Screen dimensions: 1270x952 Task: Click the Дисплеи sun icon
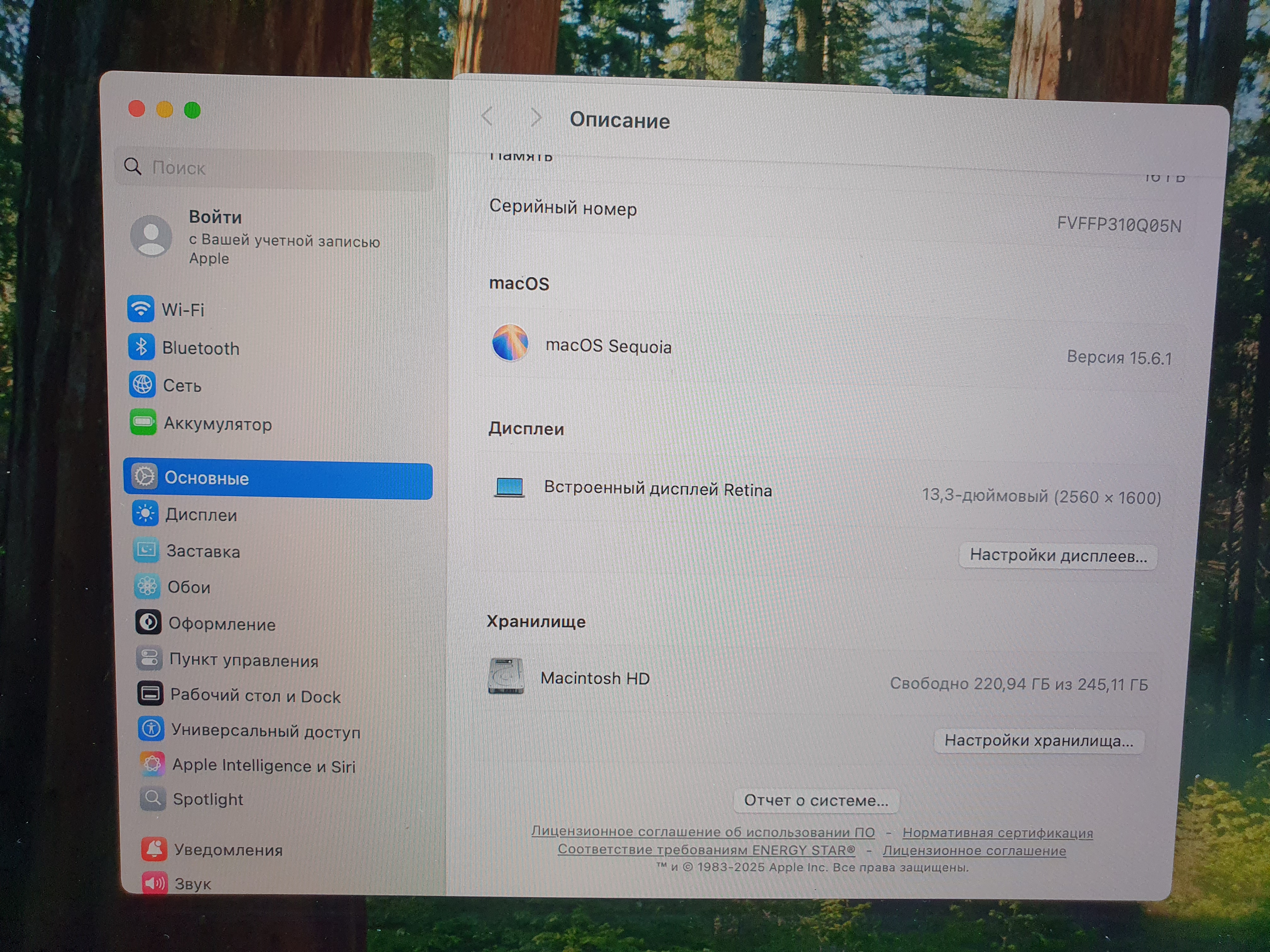click(x=145, y=513)
